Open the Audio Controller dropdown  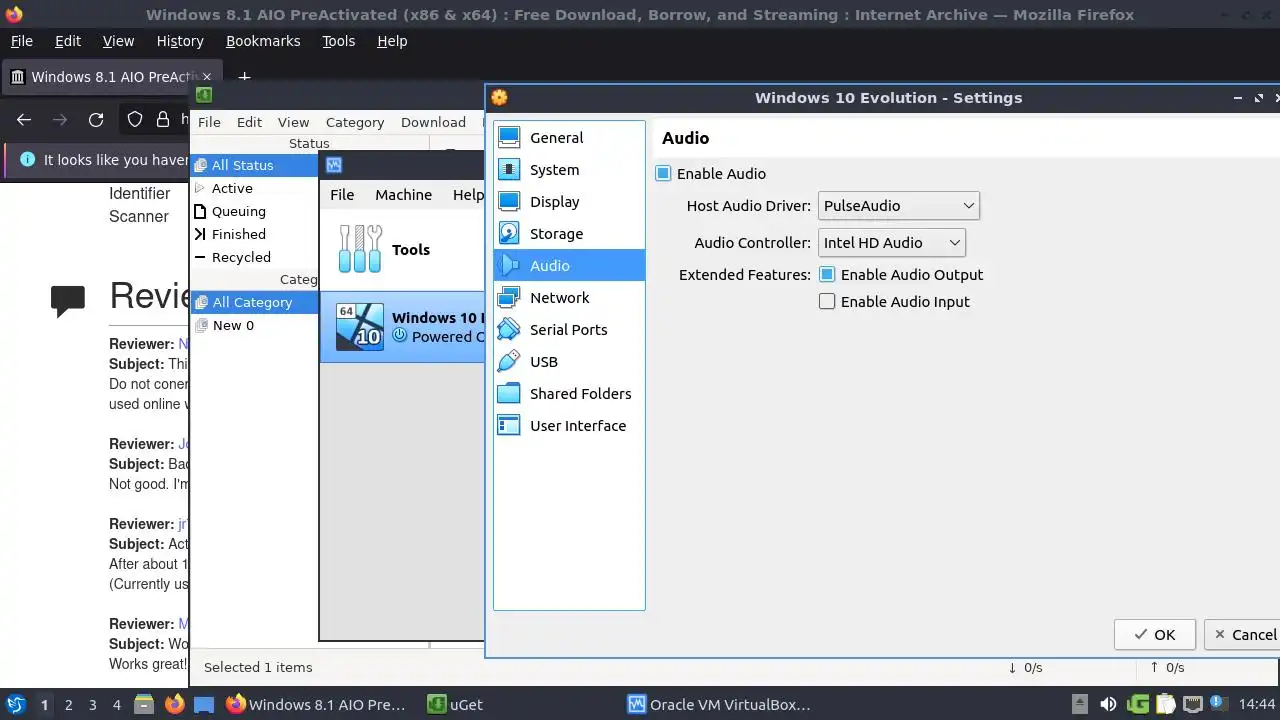892,242
